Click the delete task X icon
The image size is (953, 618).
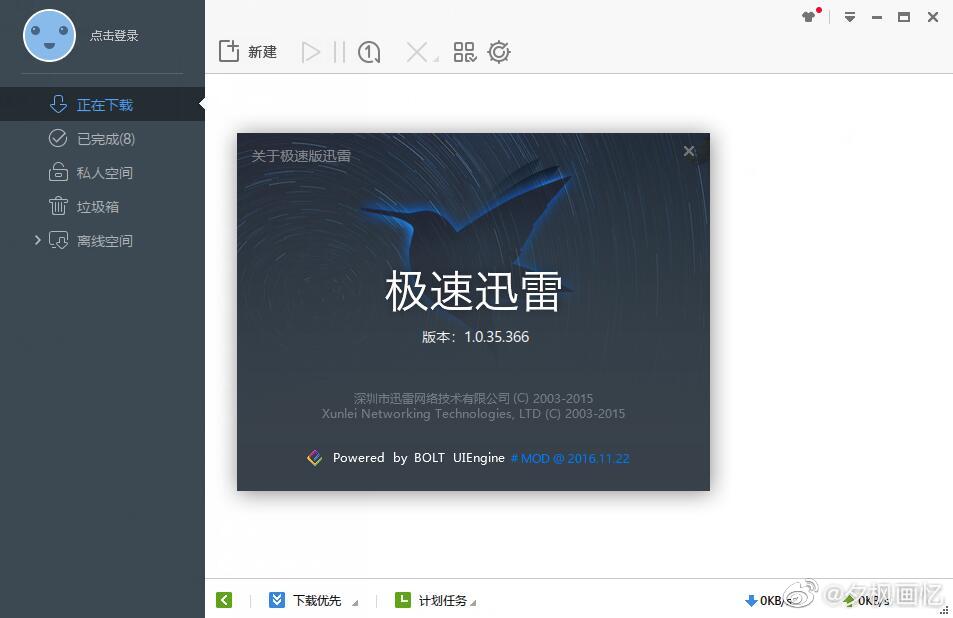click(x=416, y=52)
